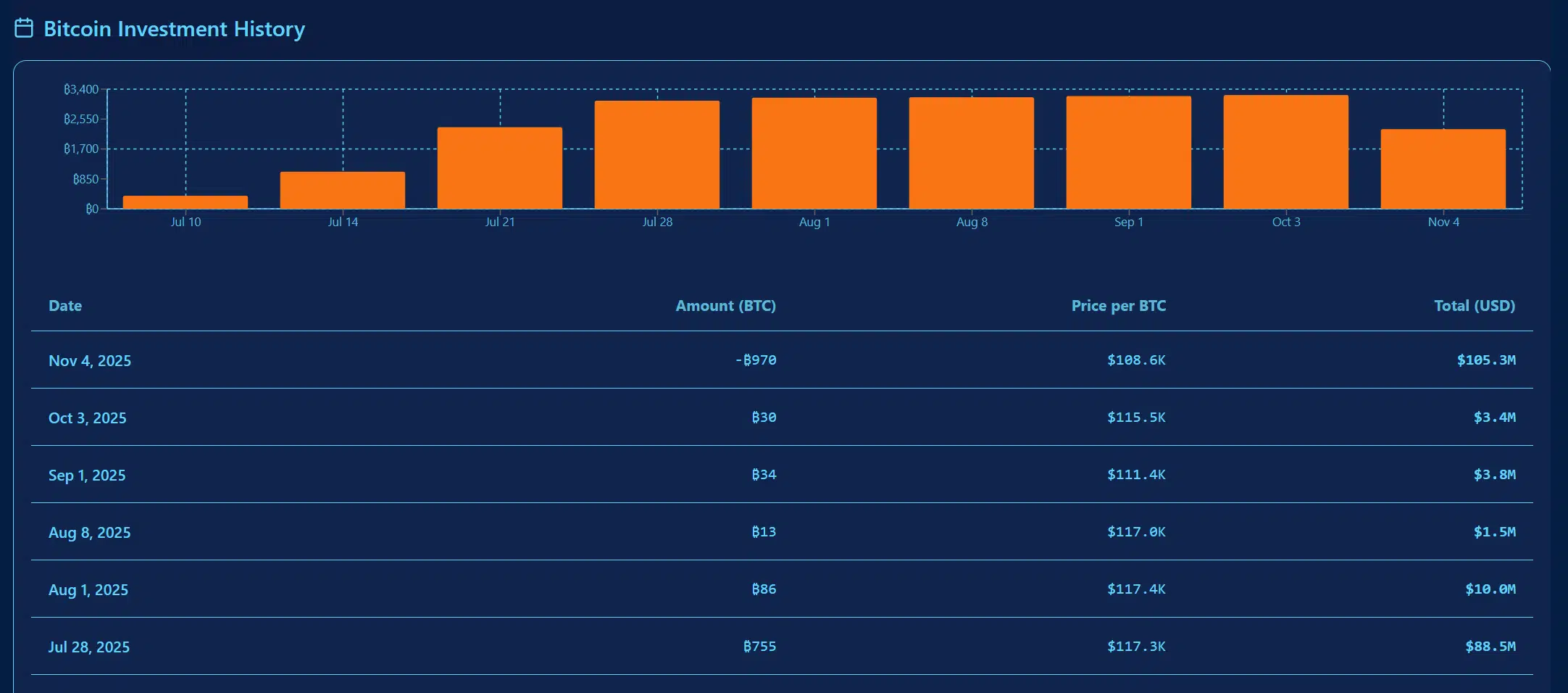
Task: Click the ฿34 amount in the Sep 1 row
Action: coord(764,475)
